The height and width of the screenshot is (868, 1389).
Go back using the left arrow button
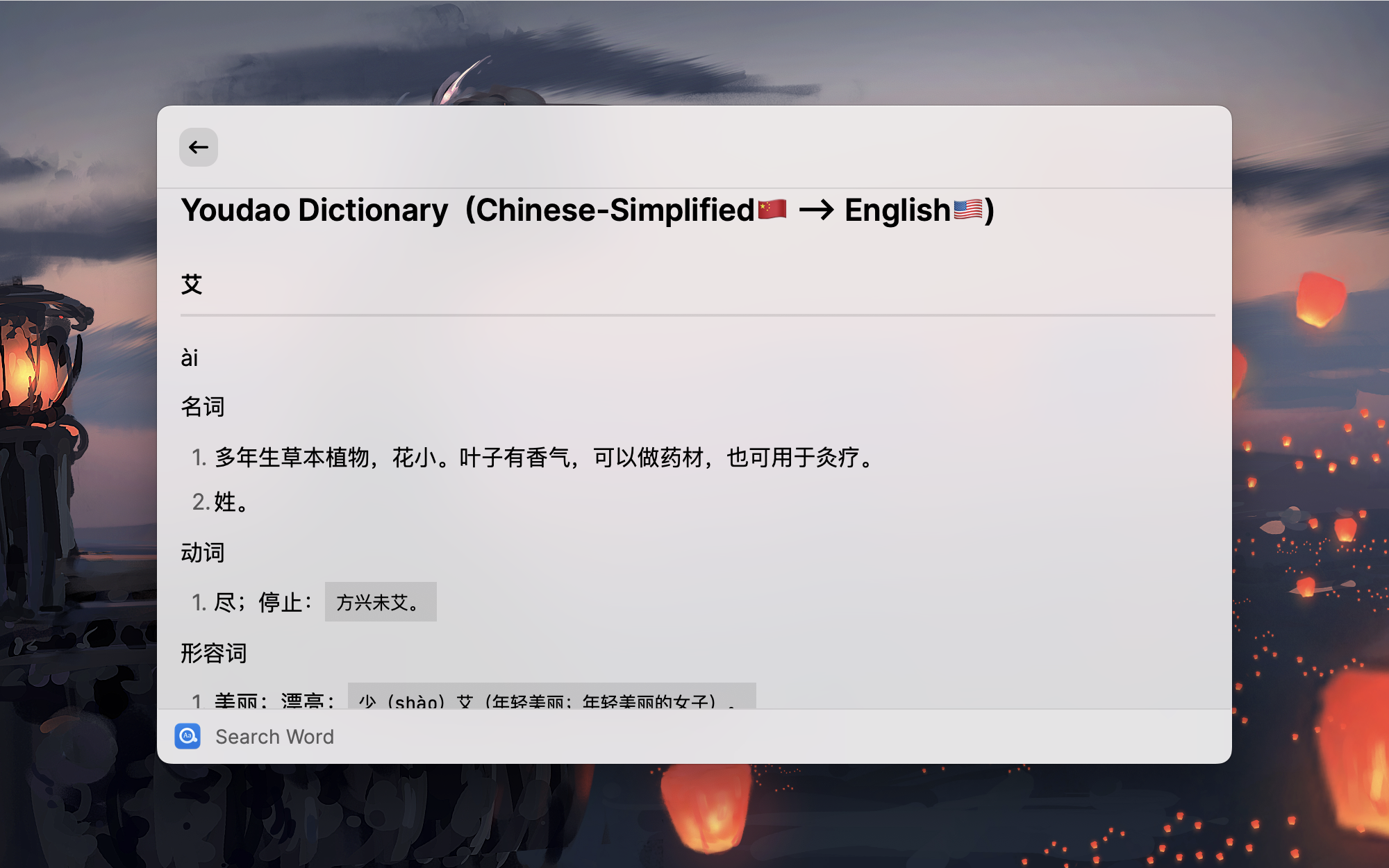pyautogui.click(x=199, y=147)
